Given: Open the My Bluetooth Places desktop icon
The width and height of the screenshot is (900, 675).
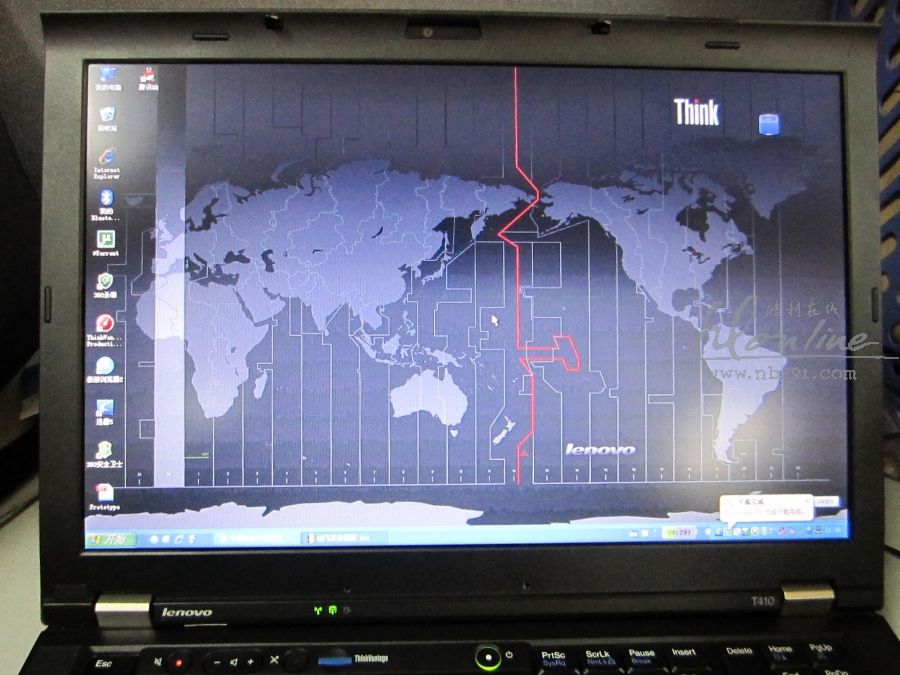Looking at the screenshot, I should pyautogui.click(x=106, y=205).
